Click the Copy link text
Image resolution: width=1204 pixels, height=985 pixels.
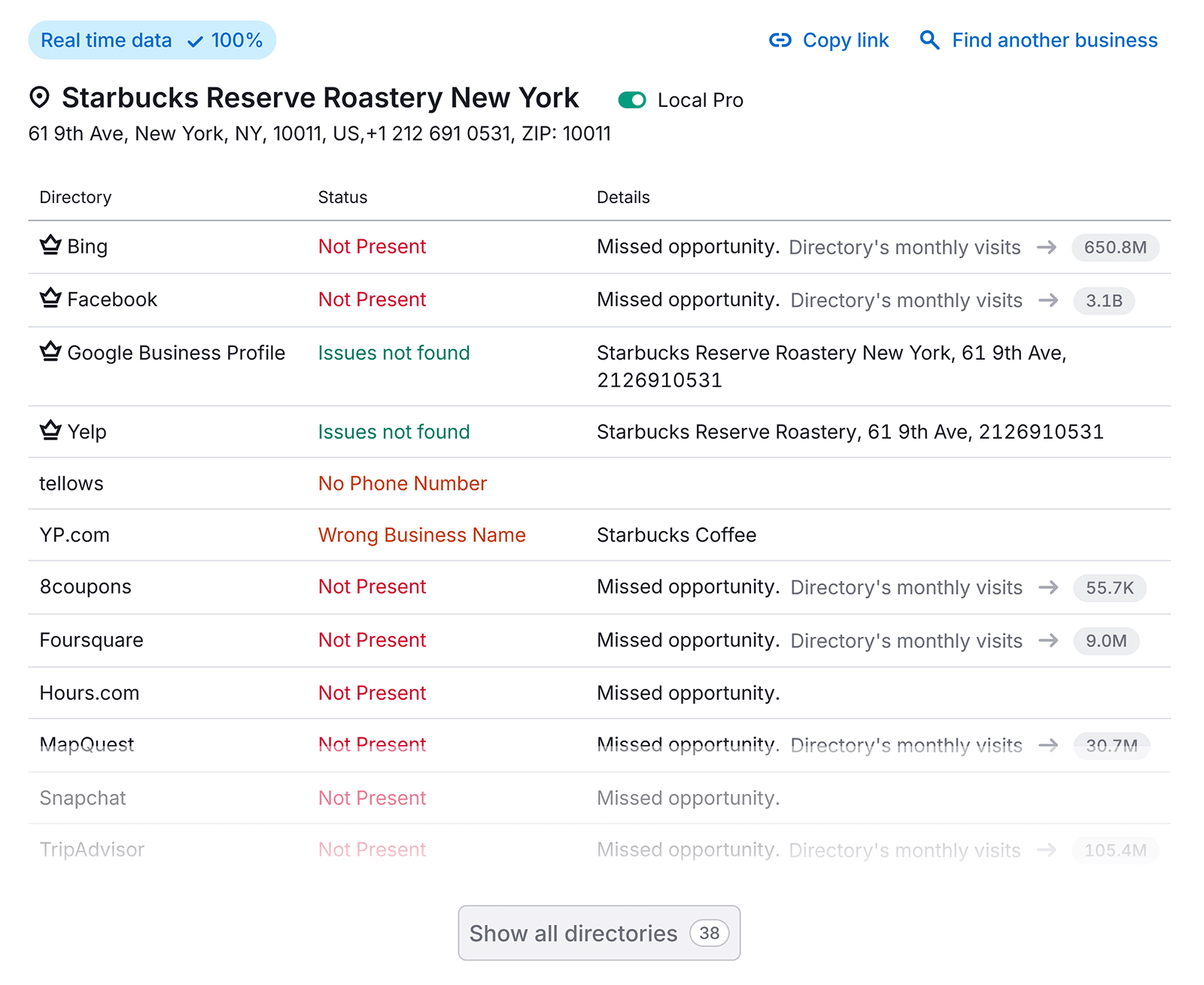(x=845, y=41)
